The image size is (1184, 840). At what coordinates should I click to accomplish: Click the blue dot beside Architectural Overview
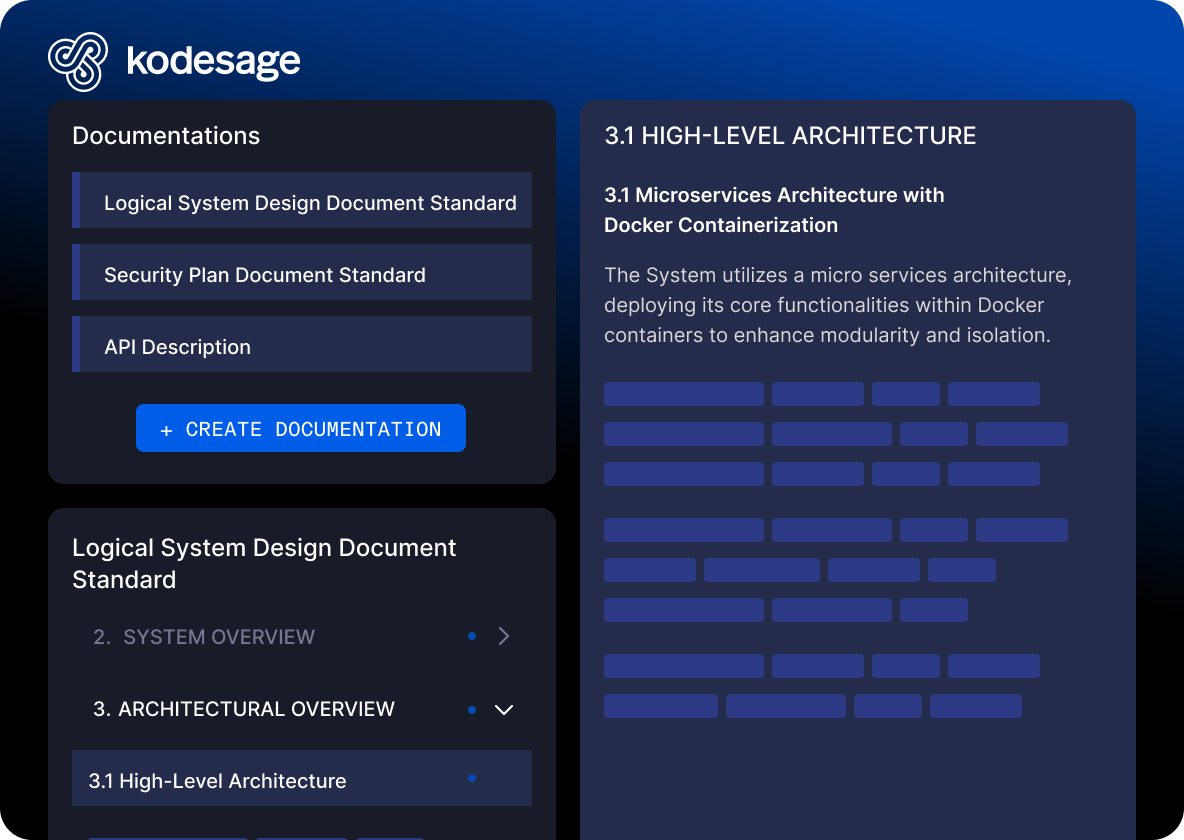pyautogui.click(x=472, y=709)
